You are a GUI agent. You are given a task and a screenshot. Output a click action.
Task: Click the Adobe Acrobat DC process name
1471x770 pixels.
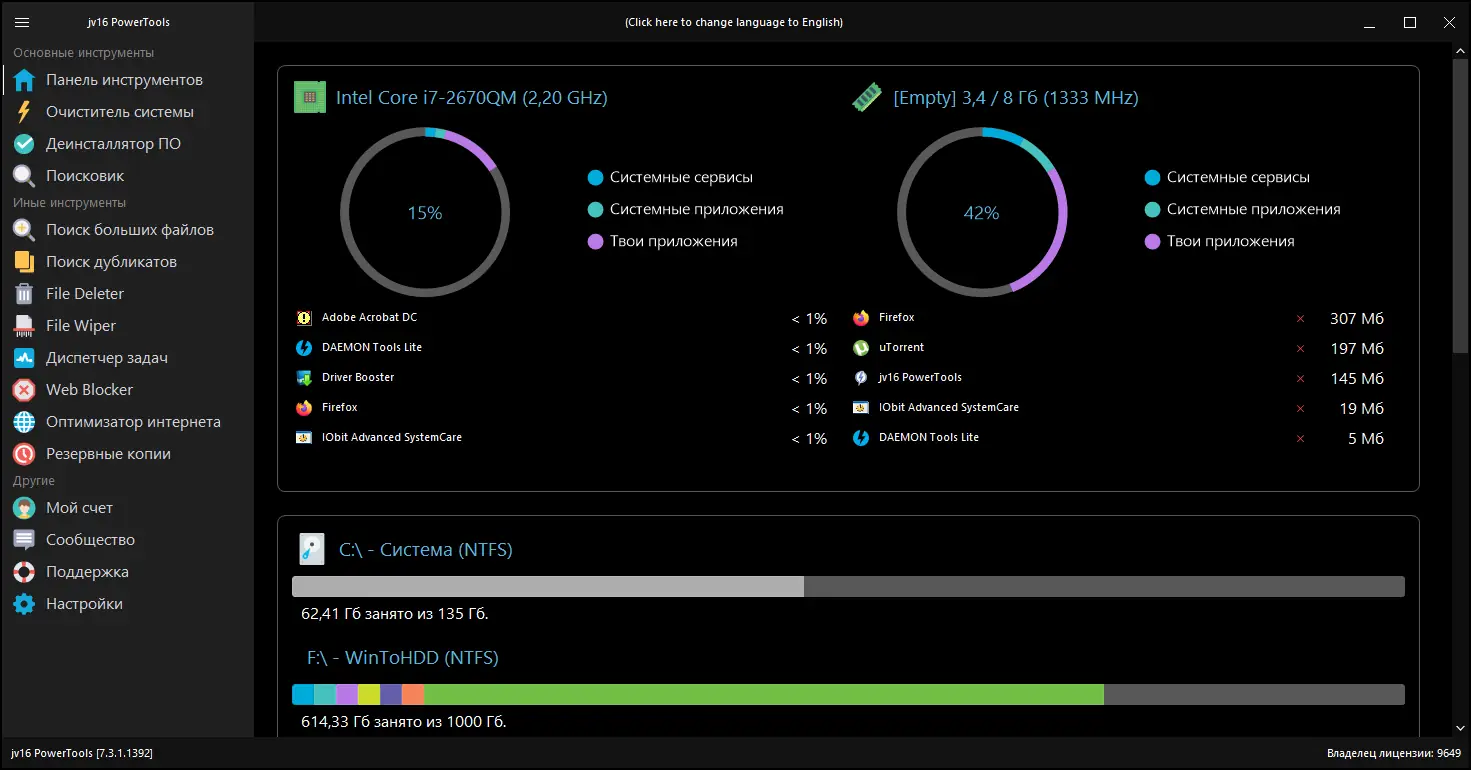click(x=370, y=318)
